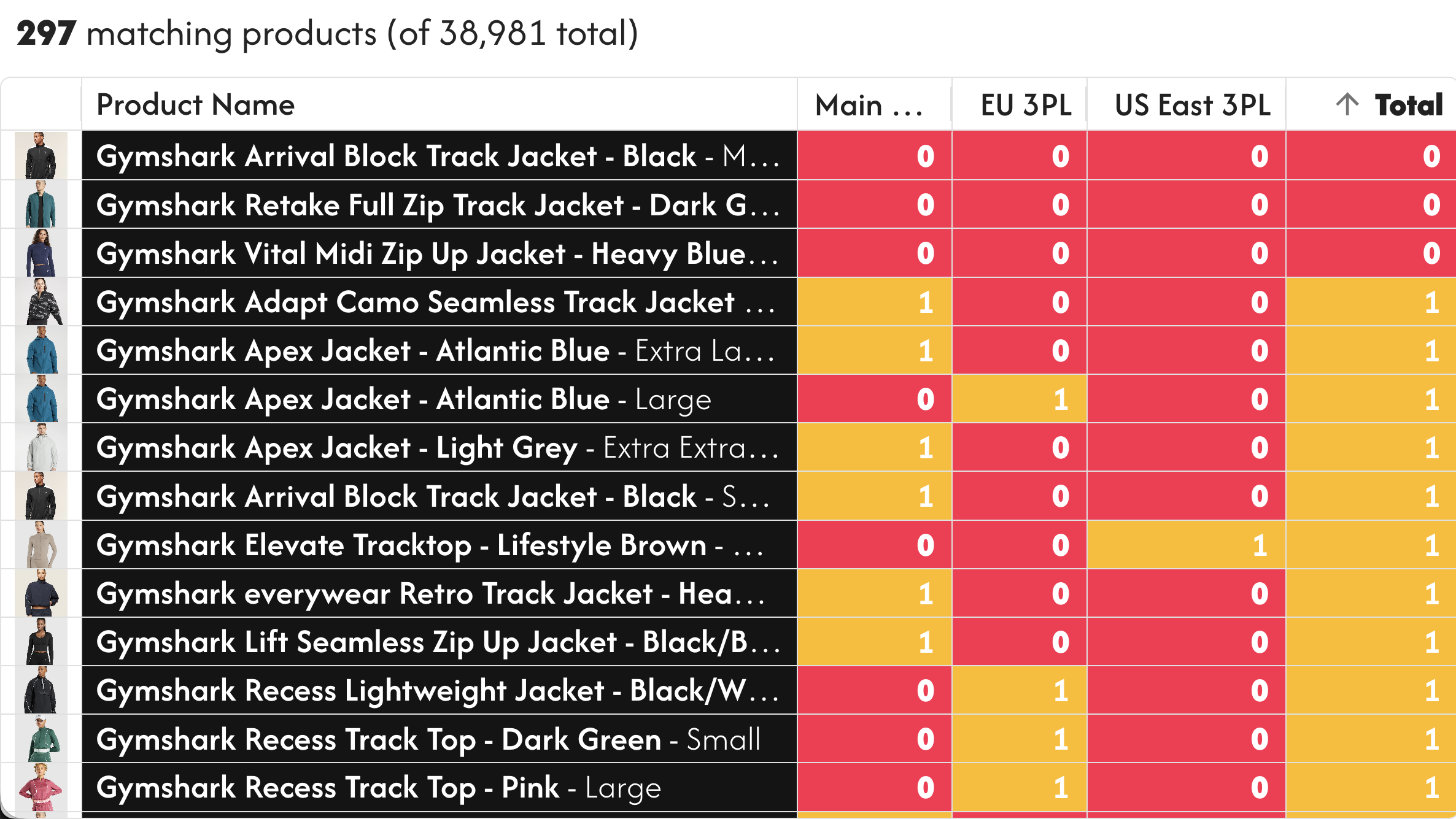Open Gymshark Recess Track Top Pink Large
The image size is (1456, 819).
click(378, 788)
